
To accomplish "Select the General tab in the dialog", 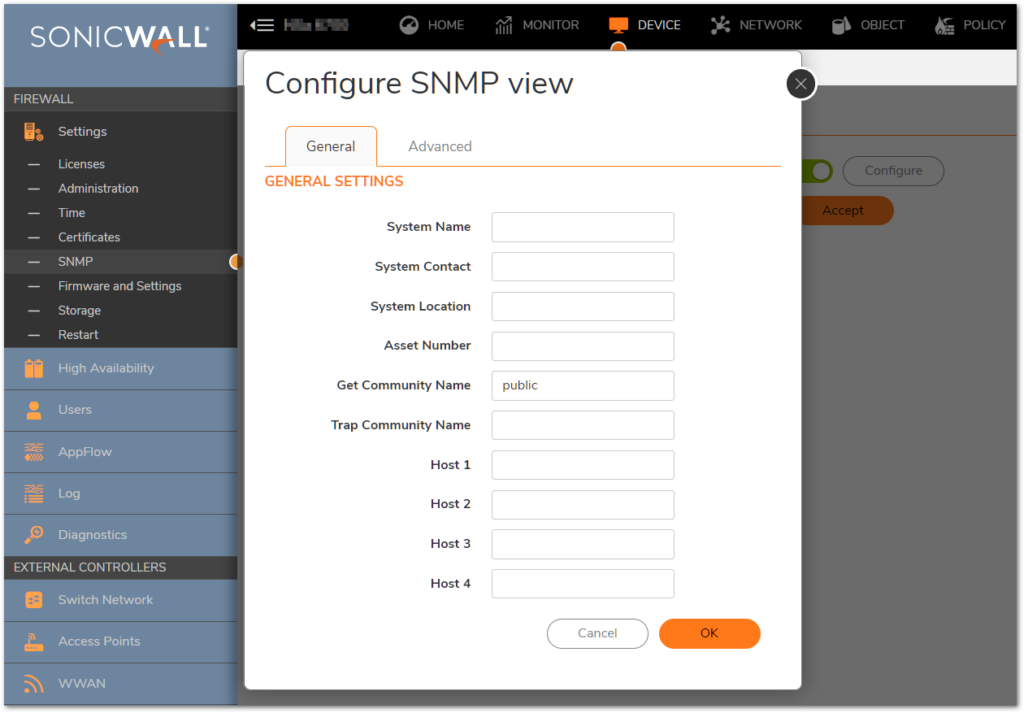I will (x=331, y=146).
